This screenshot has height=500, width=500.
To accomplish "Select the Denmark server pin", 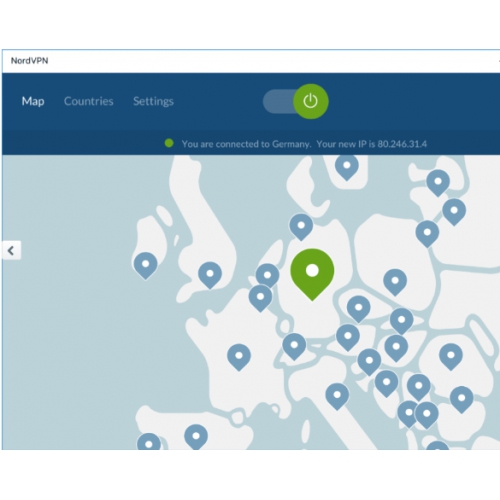I will (x=301, y=227).
